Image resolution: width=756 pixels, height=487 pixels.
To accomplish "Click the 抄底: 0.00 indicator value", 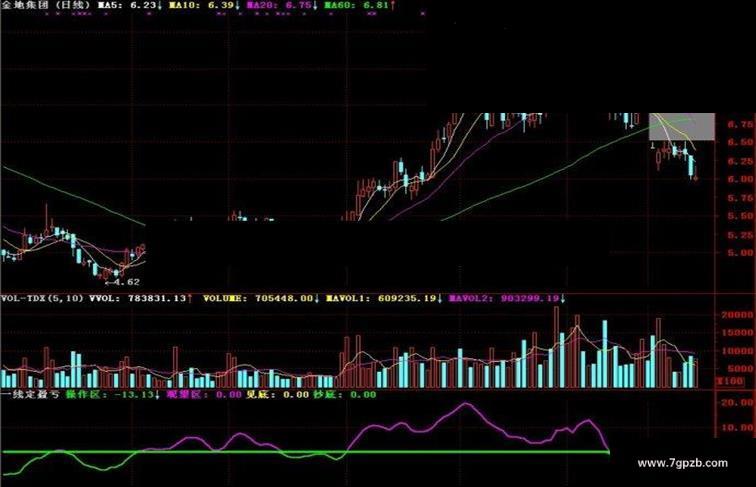I will (345, 395).
